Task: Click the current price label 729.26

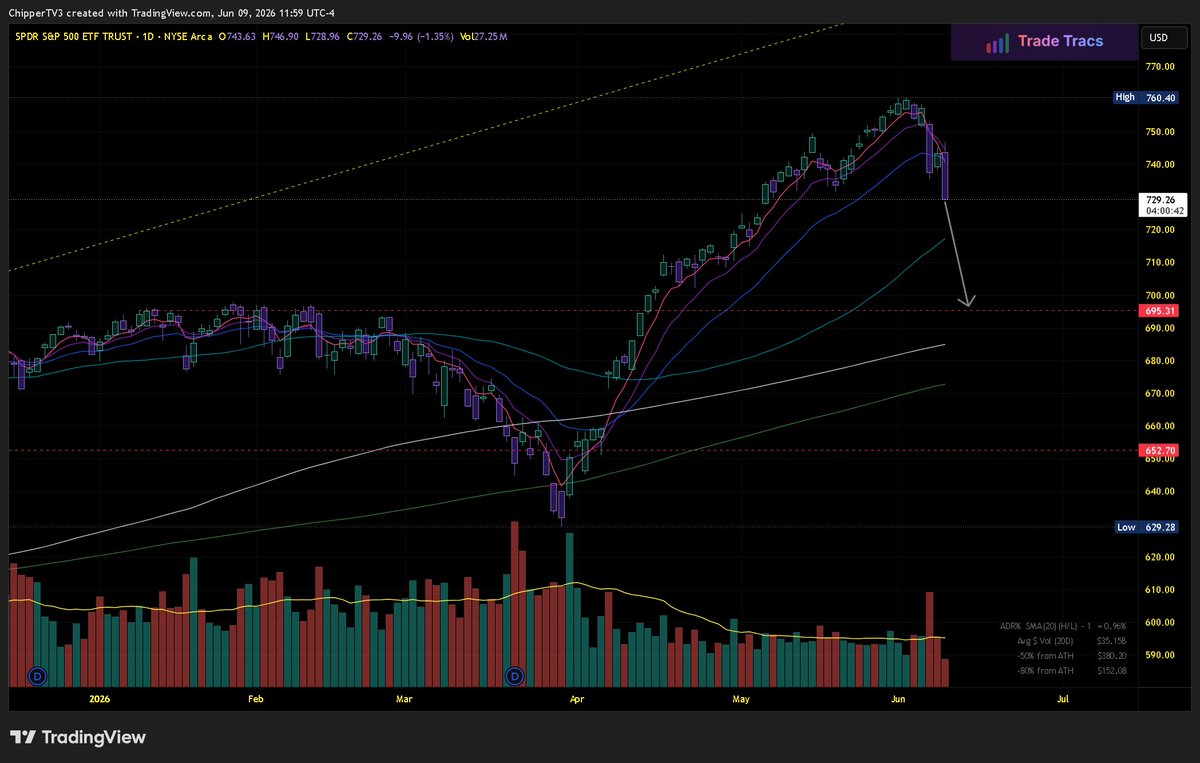Action: point(1162,199)
